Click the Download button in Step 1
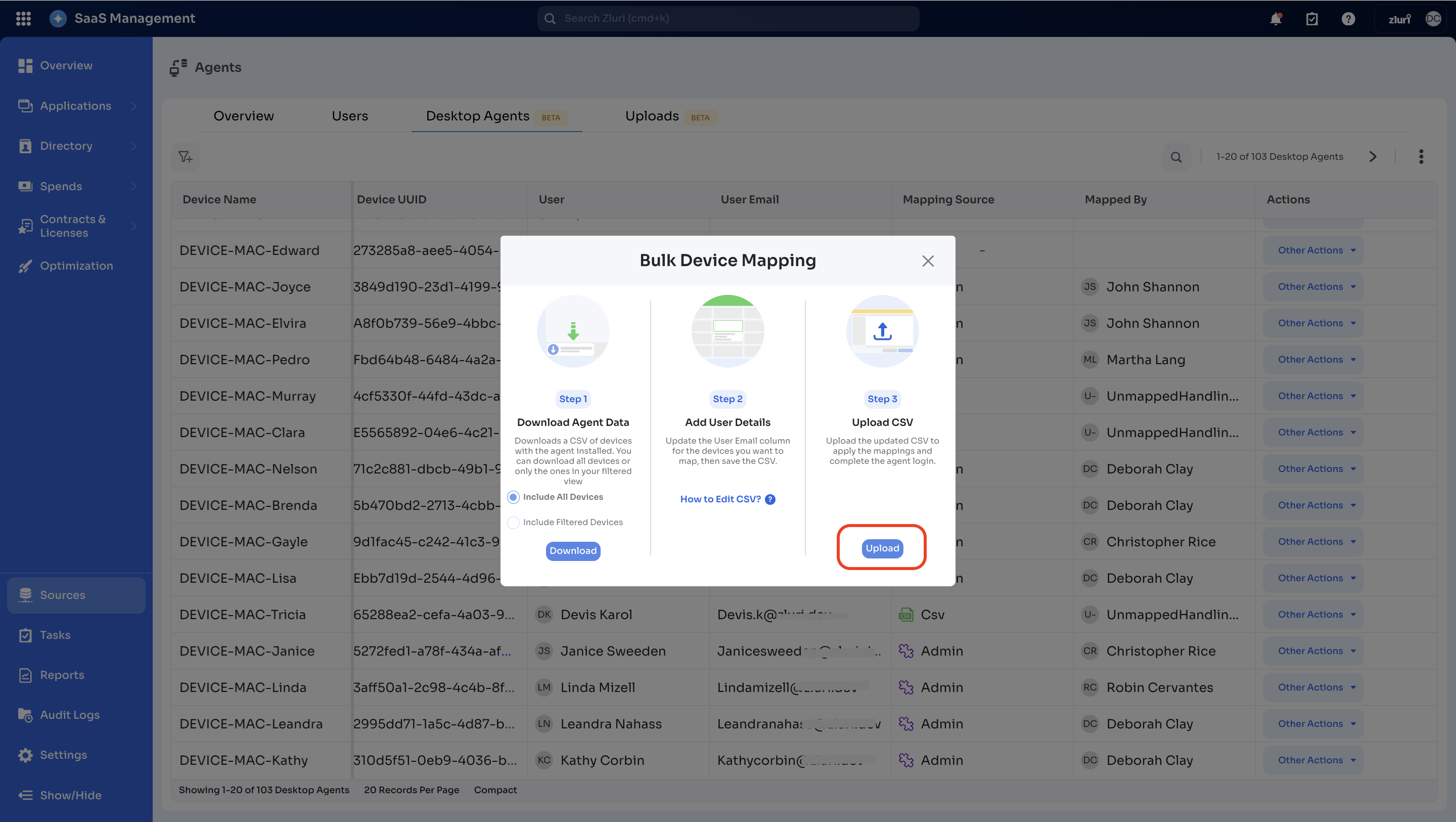The width and height of the screenshot is (1456, 822). click(573, 550)
